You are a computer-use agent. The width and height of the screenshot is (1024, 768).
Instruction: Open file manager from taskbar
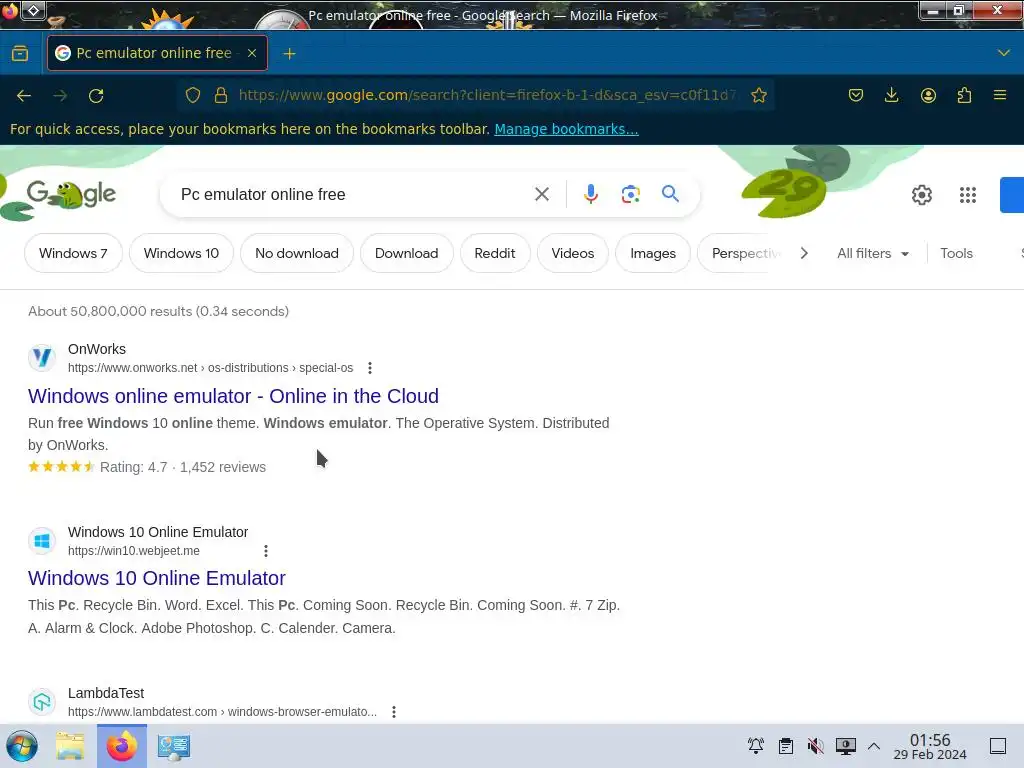70,746
